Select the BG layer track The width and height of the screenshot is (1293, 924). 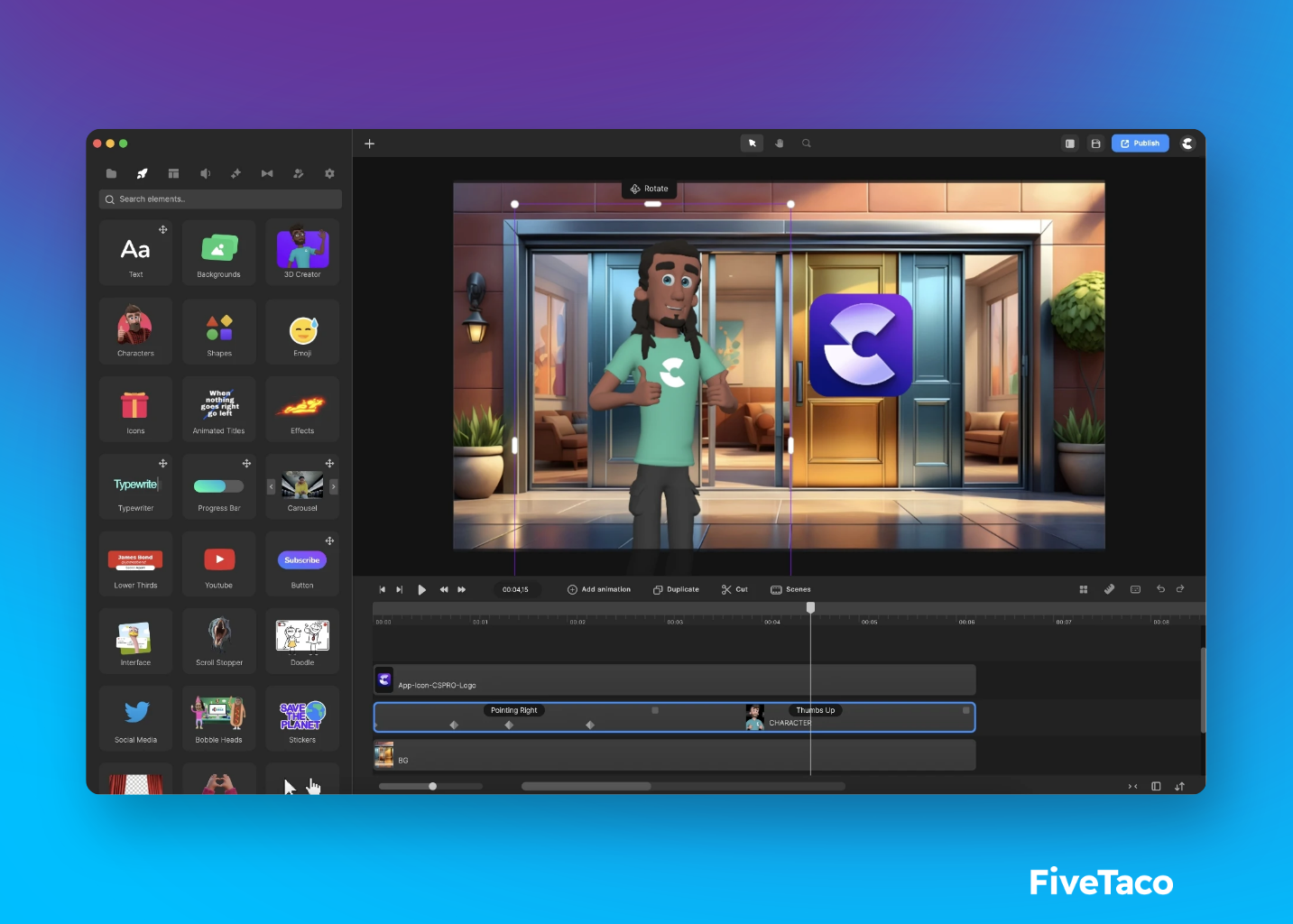(x=675, y=755)
